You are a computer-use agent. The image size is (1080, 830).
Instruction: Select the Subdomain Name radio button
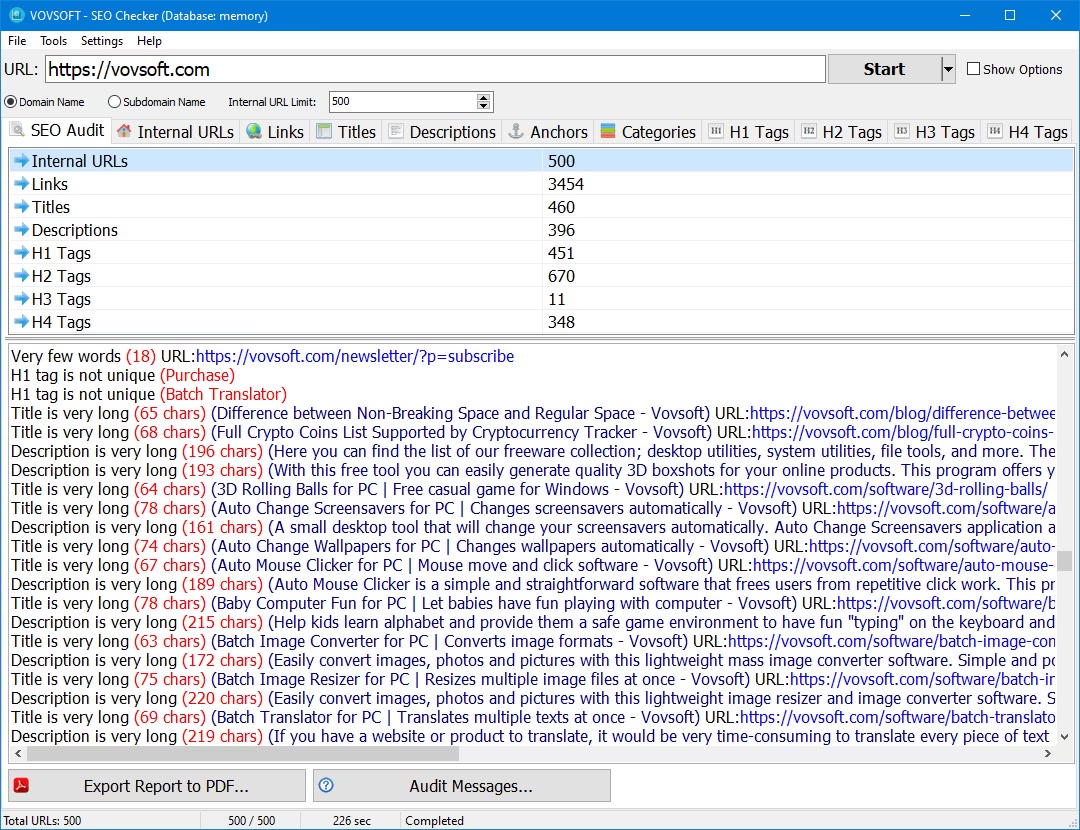coord(114,102)
